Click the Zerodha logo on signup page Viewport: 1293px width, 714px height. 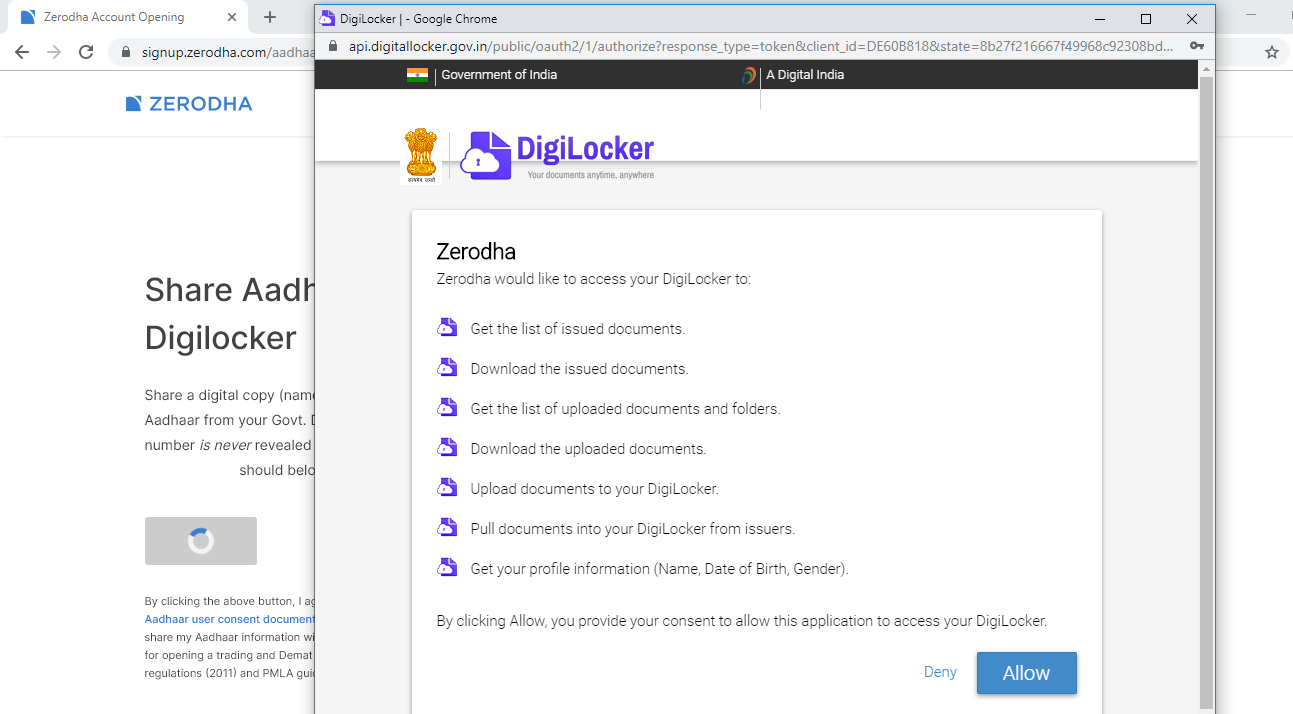coord(189,104)
